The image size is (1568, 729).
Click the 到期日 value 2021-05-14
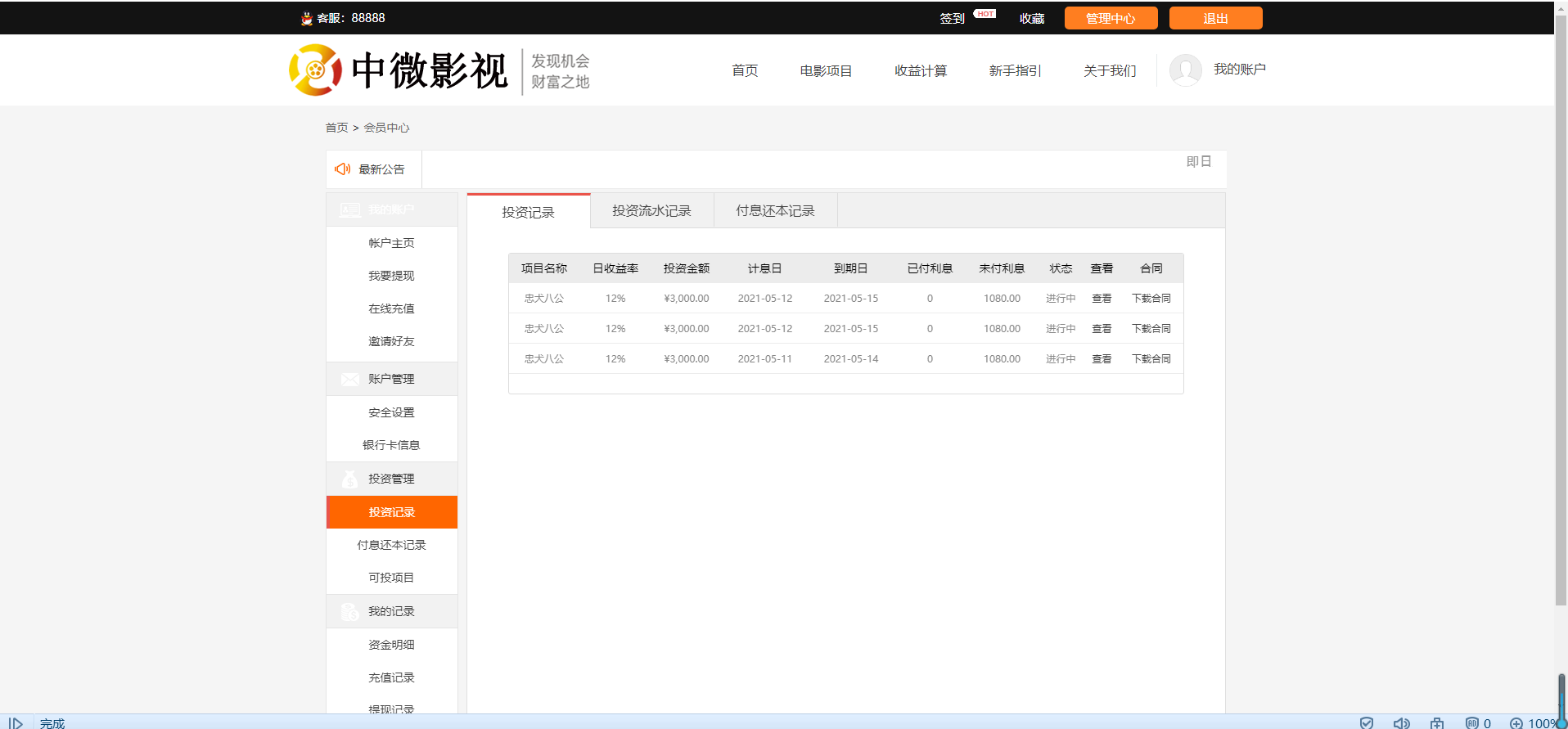(851, 359)
